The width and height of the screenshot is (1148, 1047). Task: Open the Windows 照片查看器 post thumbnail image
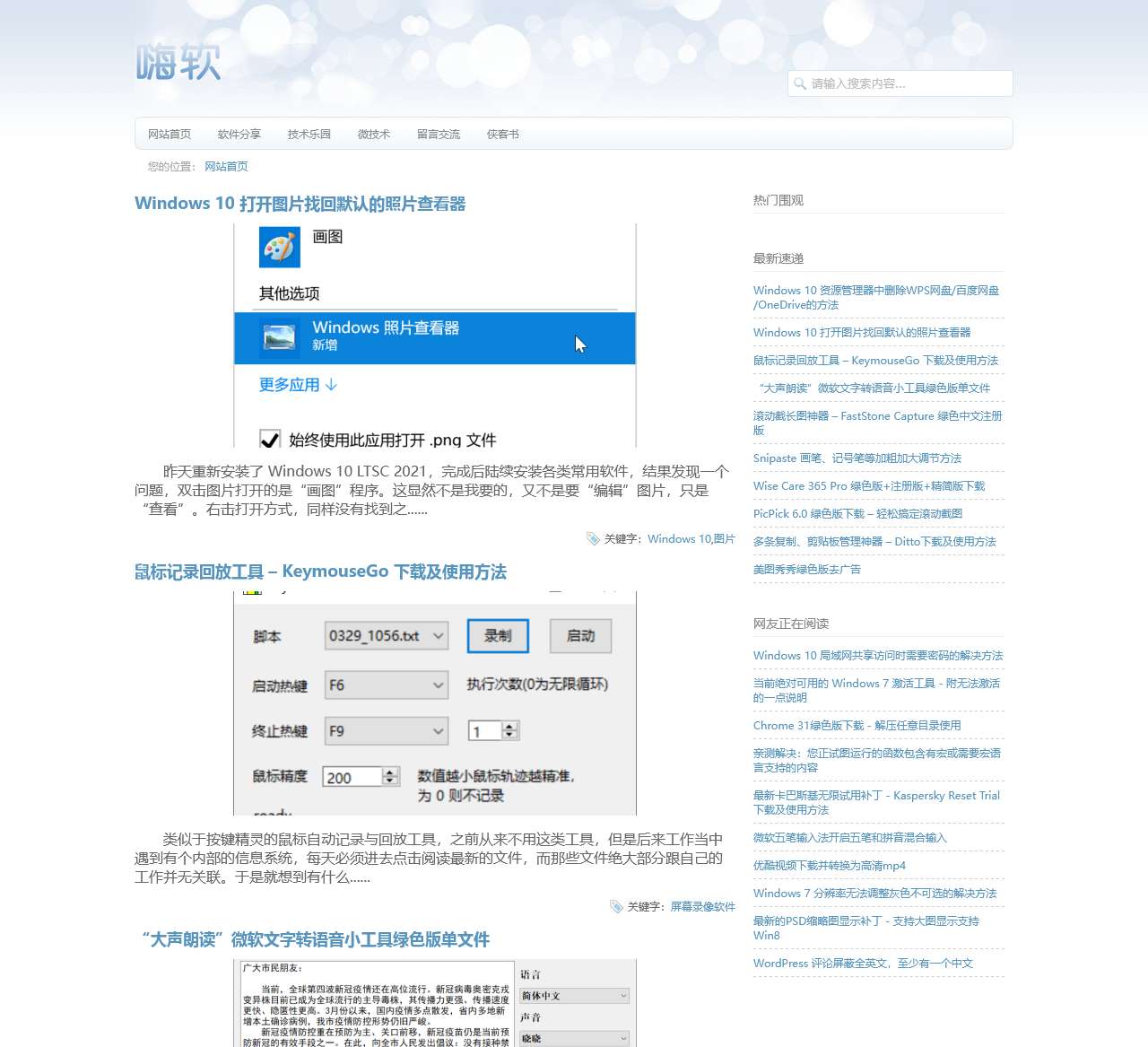(x=435, y=336)
